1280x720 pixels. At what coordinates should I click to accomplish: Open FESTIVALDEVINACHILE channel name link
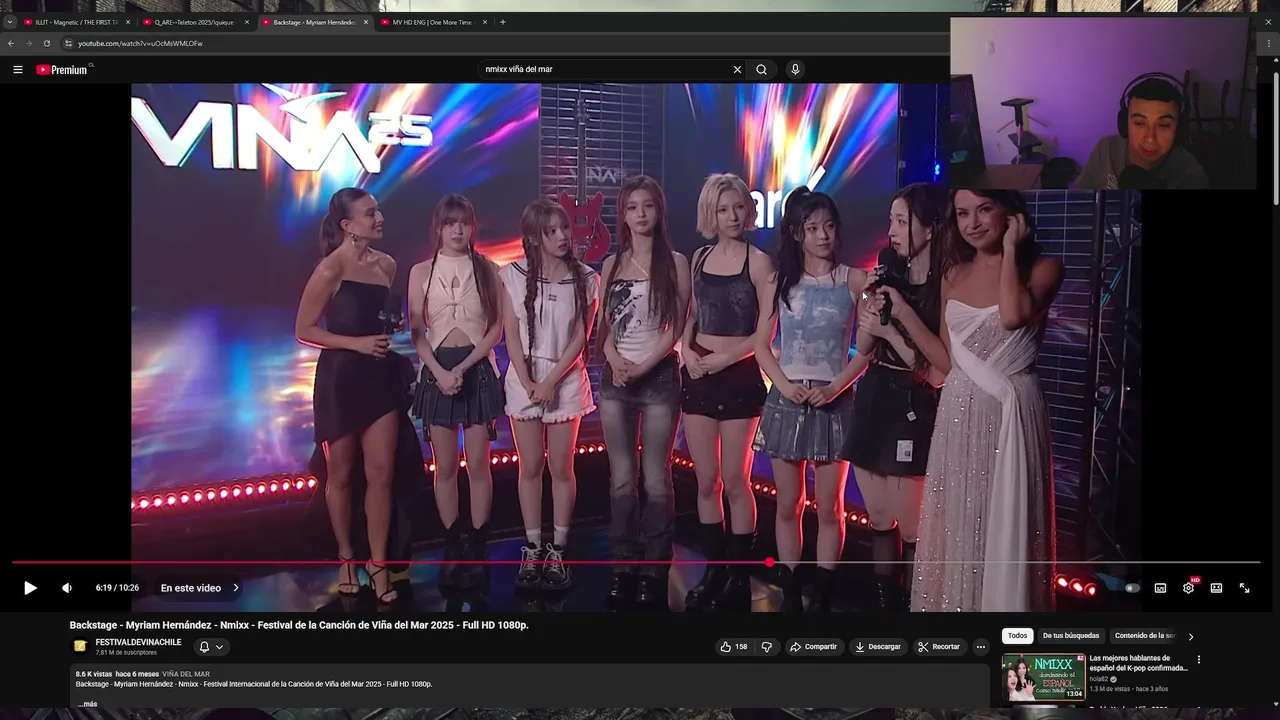[138, 642]
